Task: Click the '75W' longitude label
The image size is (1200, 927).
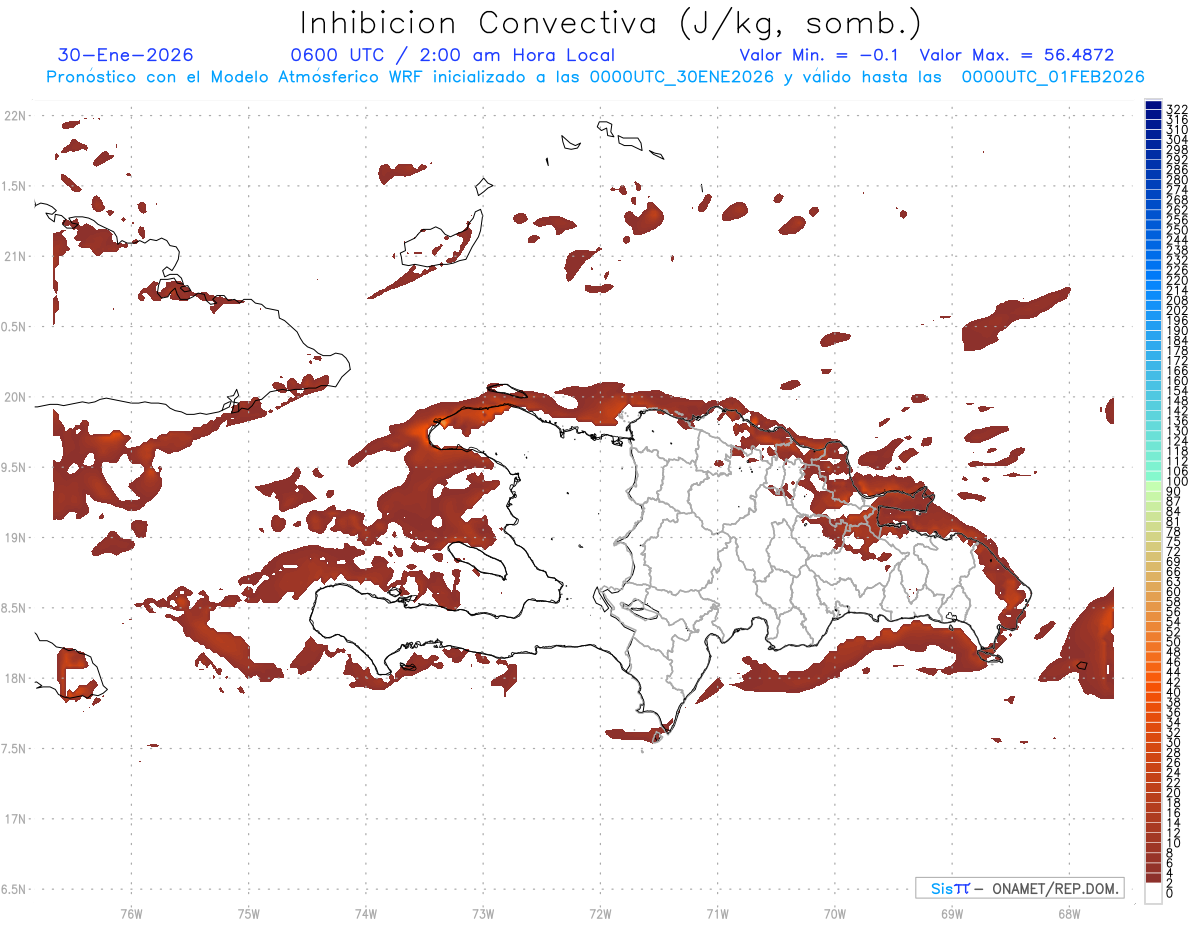Action: 249,913
